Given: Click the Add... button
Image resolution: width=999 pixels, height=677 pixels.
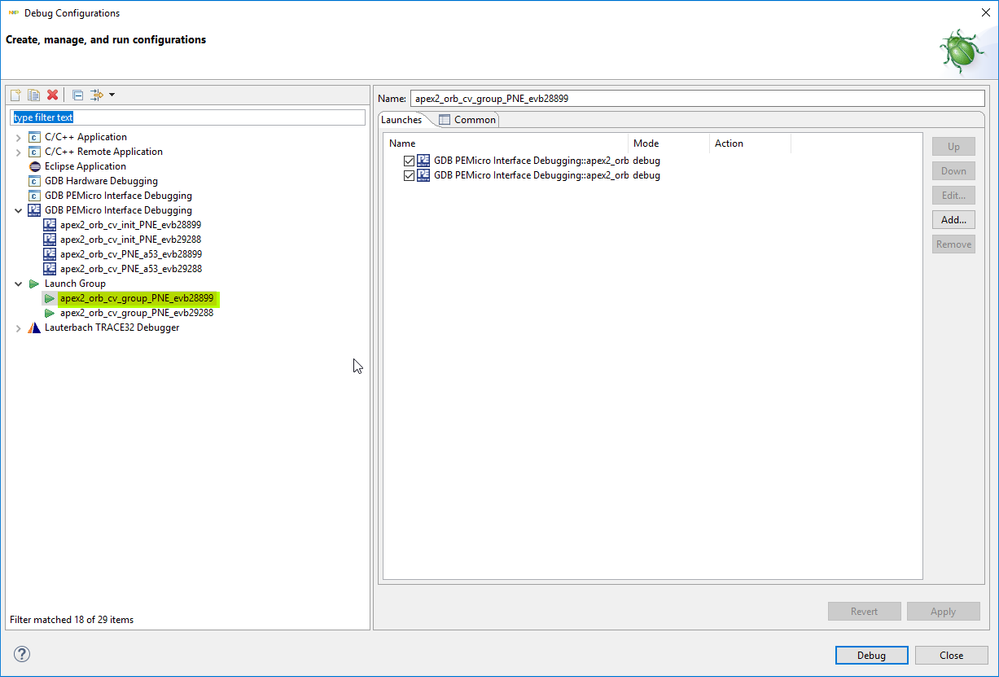Looking at the screenshot, I should [953, 220].
